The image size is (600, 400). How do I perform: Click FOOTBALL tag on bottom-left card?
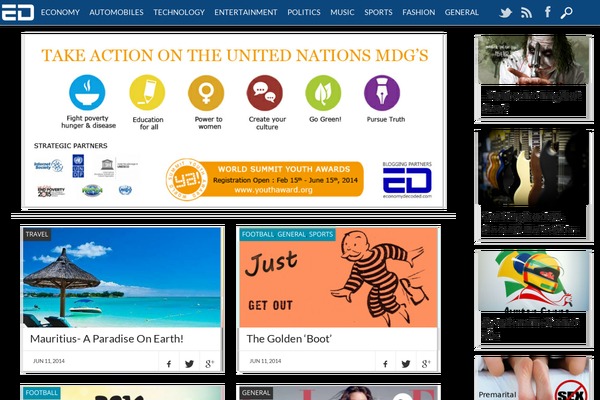(41, 393)
